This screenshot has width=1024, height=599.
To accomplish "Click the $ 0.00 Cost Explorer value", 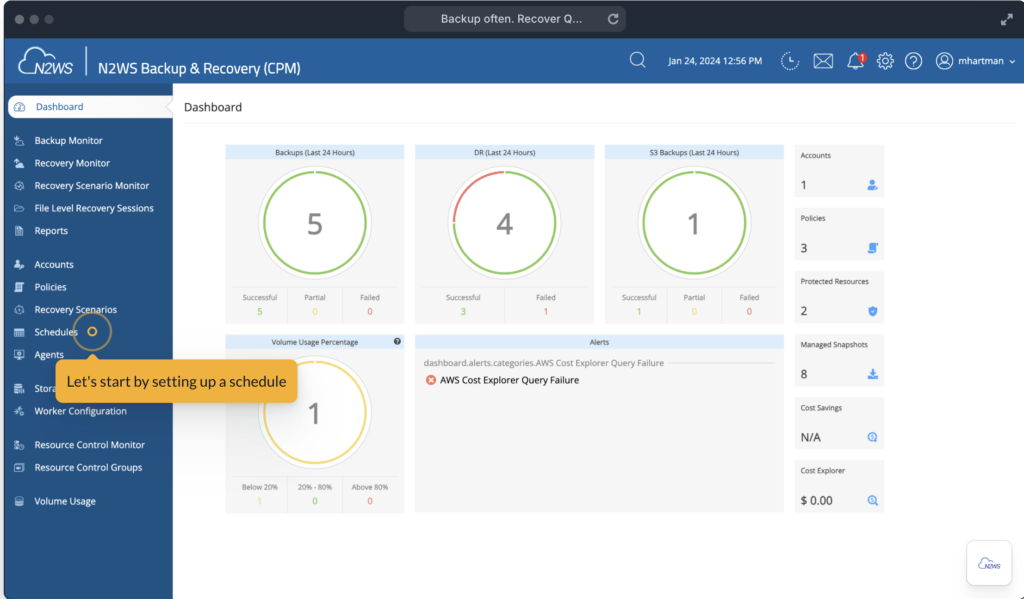I will (816, 500).
